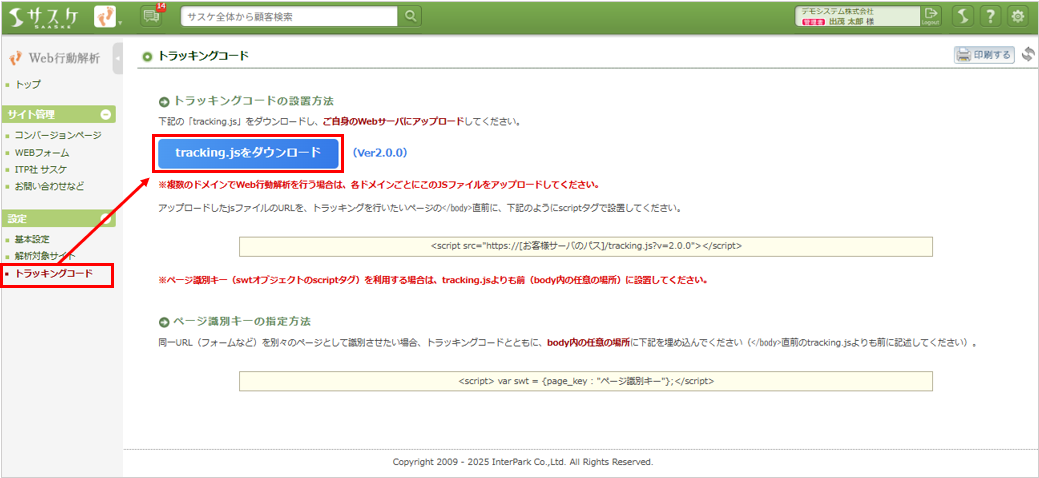Click the Logout icon
The width and height of the screenshot is (1039, 478).
[x=931, y=17]
